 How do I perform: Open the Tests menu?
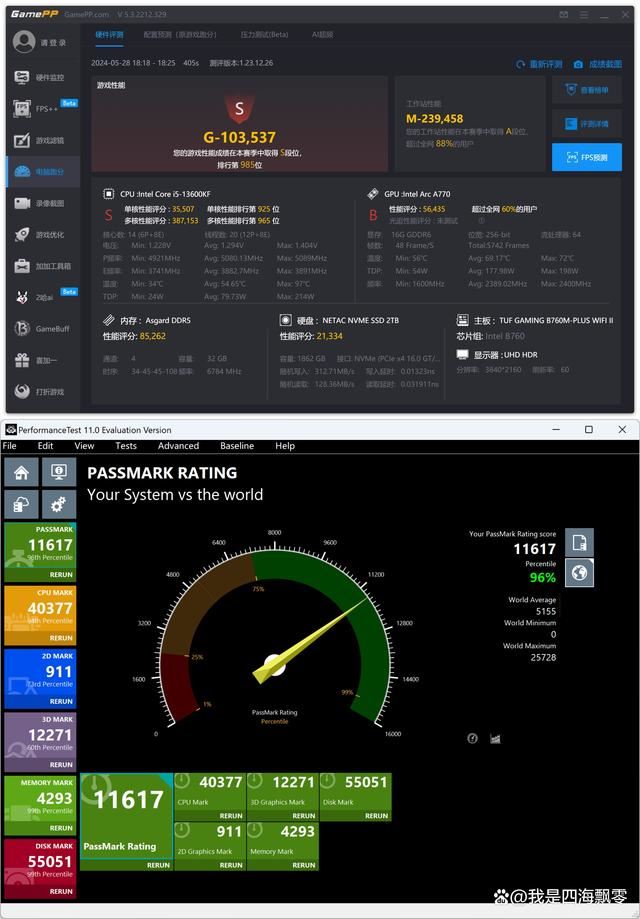tap(126, 446)
